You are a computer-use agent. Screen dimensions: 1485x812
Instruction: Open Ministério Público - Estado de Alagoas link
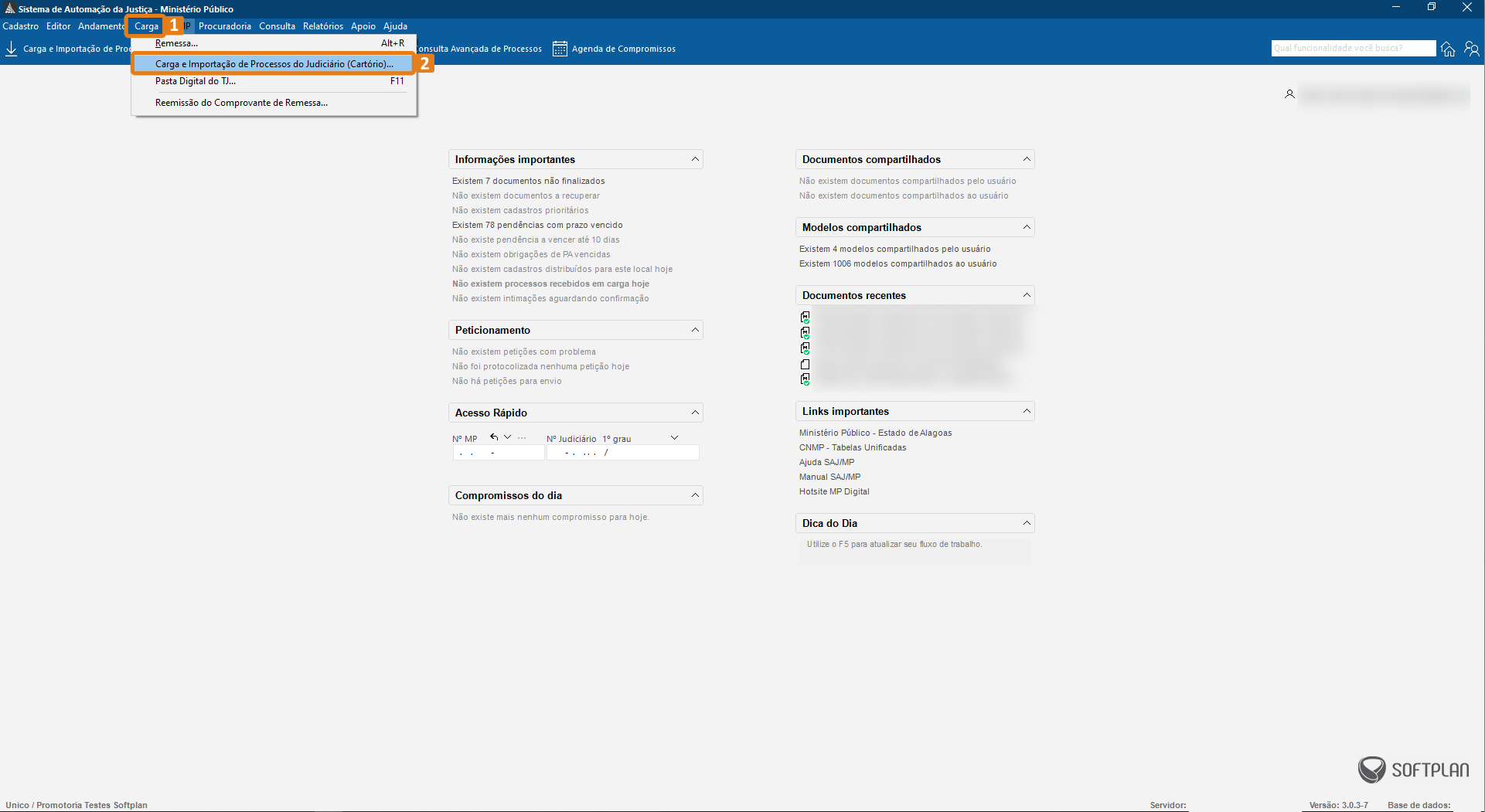point(876,433)
